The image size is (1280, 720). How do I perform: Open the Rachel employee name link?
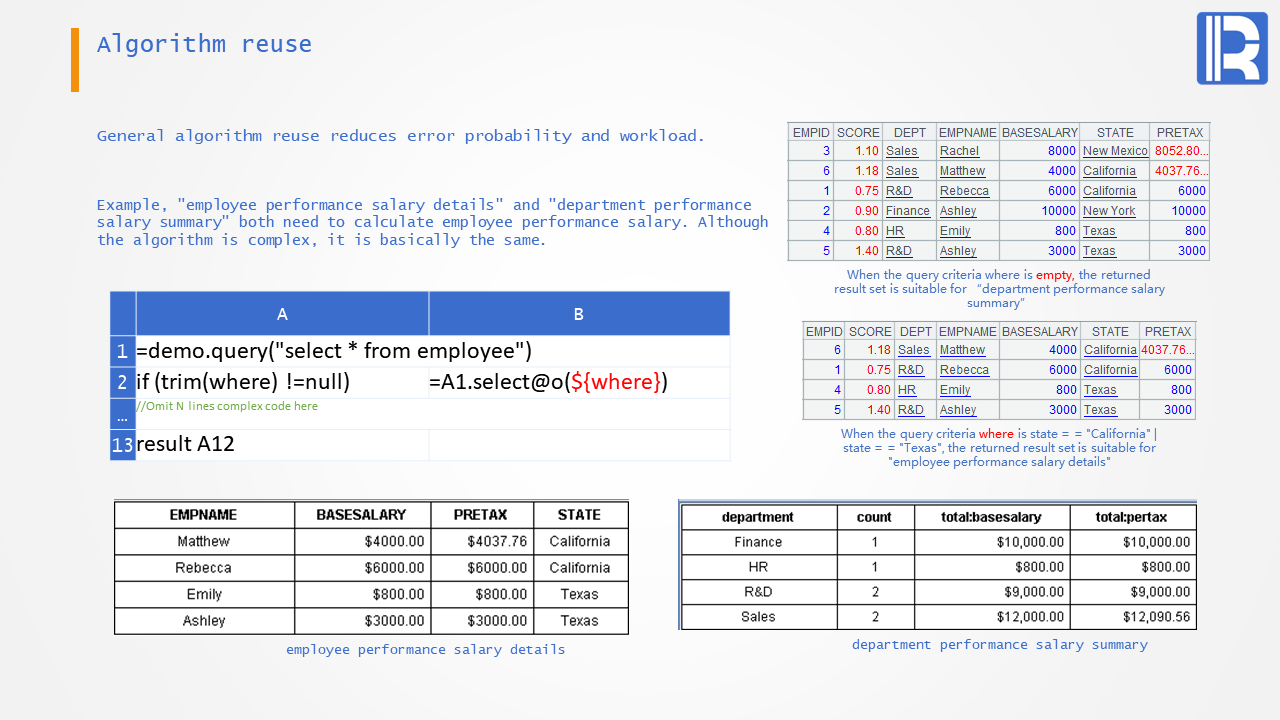coord(959,151)
